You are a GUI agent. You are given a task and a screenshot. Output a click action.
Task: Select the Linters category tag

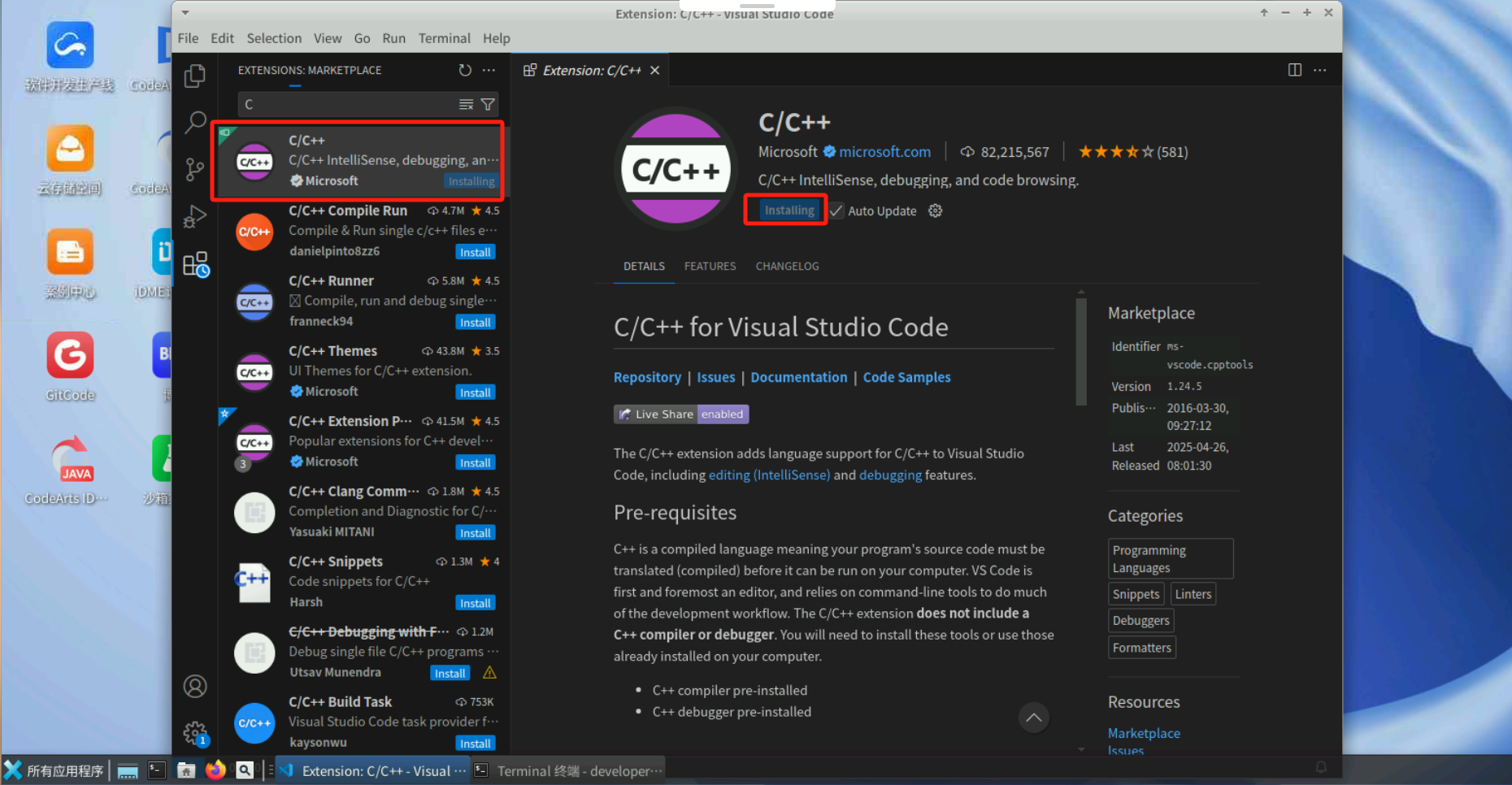1193,594
